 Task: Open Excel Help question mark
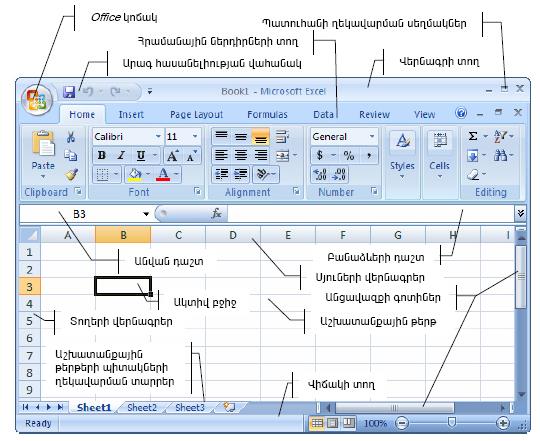(461, 113)
